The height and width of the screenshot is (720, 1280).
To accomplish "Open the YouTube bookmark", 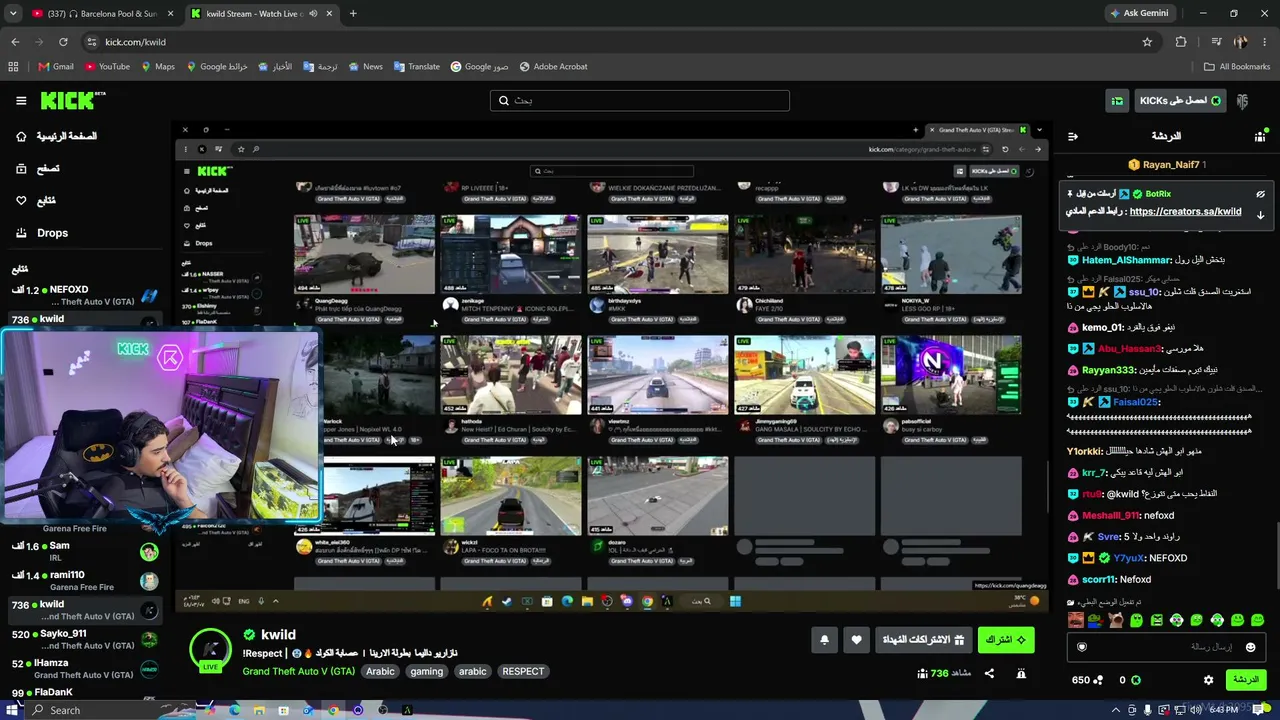I will pos(107,67).
